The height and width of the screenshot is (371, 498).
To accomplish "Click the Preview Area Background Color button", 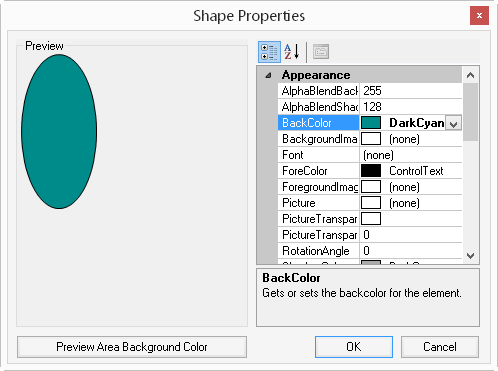I will tap(132, 347).
